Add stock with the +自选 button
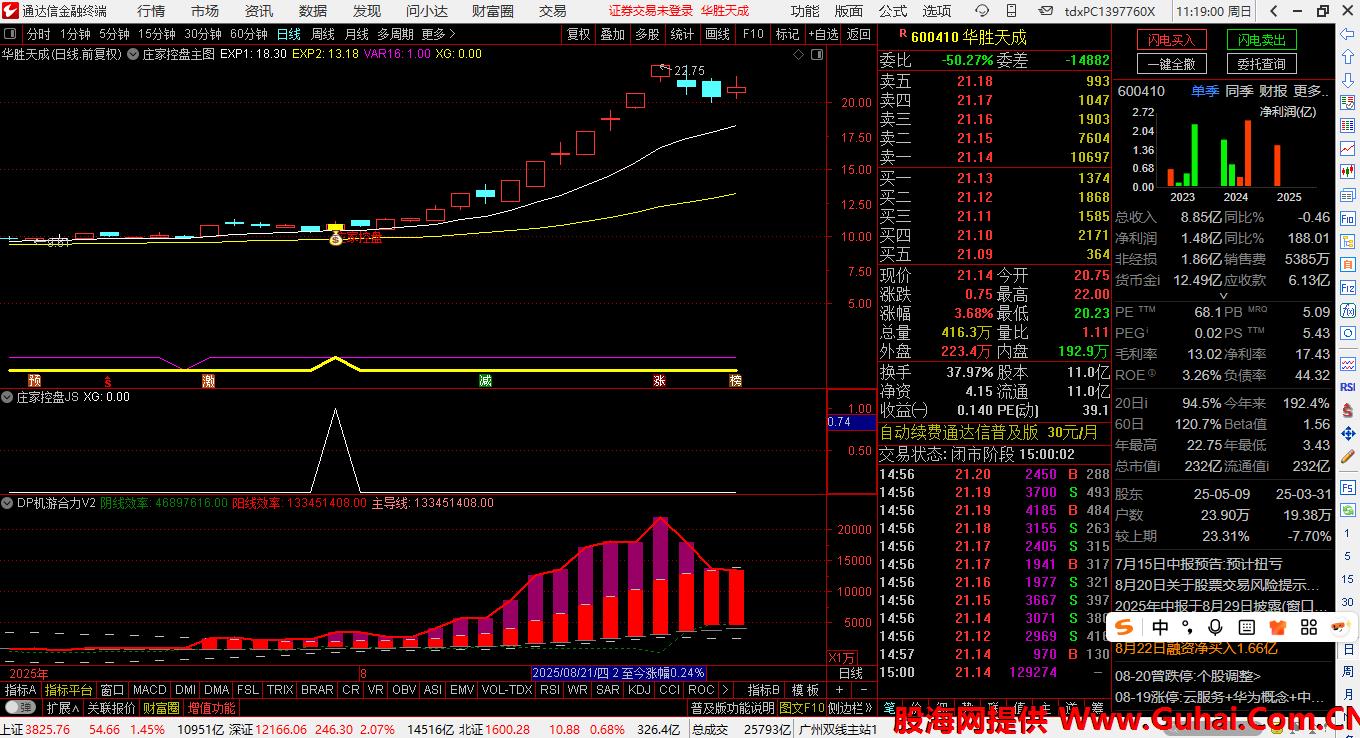1360x738 pixels. pyautogui.click(x=824, y=34)
